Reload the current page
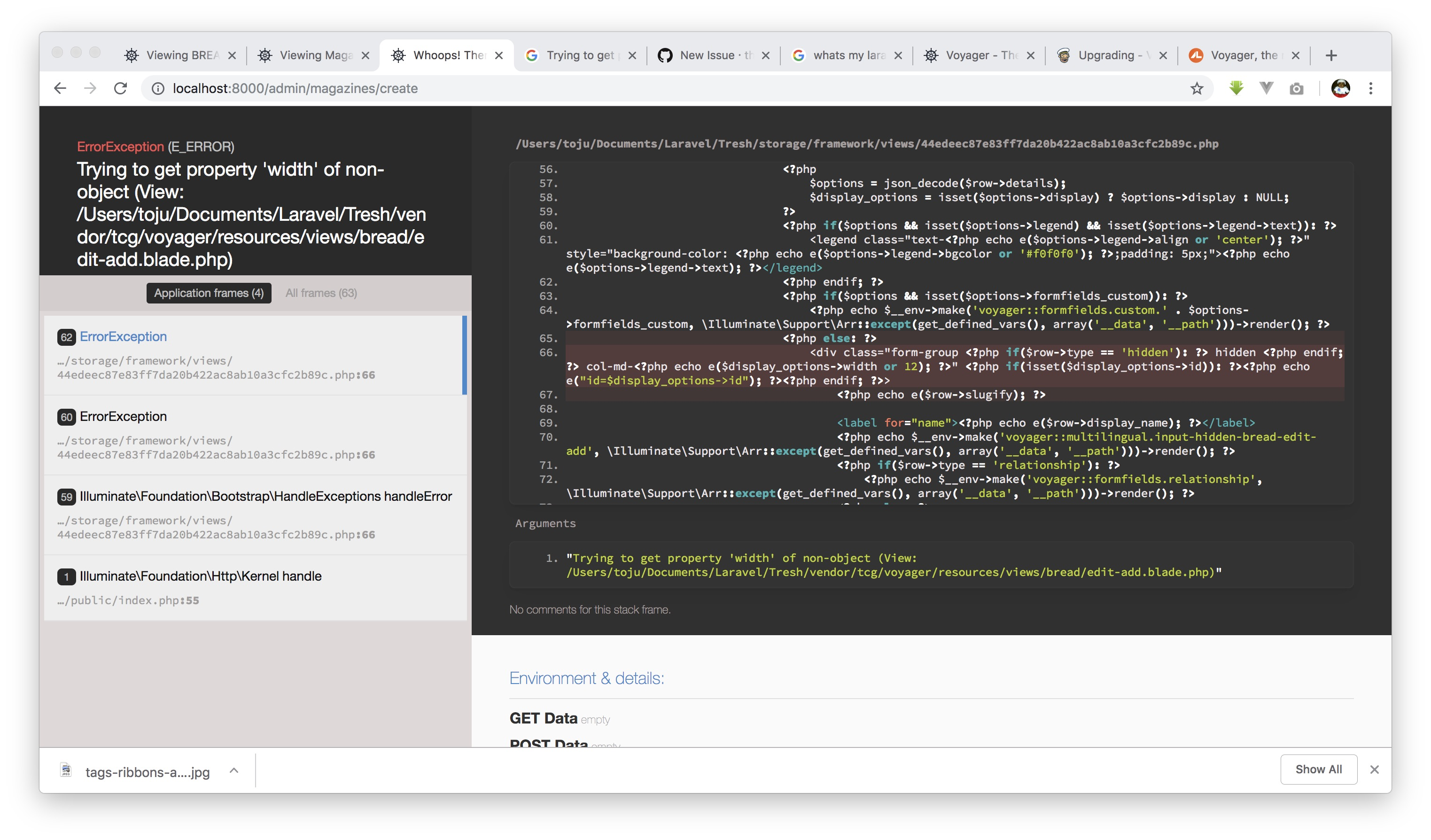The height and width of the screenshot is (840, 1431). click(x=120, y=88)
